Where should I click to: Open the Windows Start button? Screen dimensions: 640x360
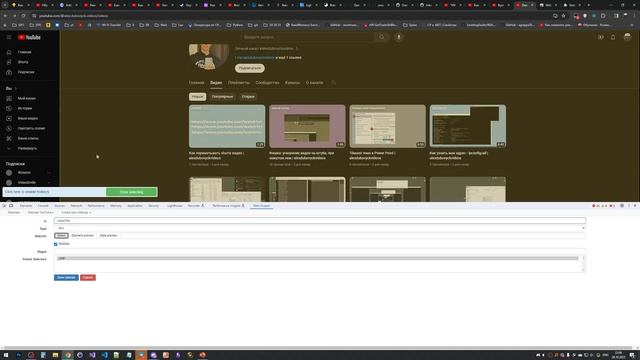tap(6, 355)
